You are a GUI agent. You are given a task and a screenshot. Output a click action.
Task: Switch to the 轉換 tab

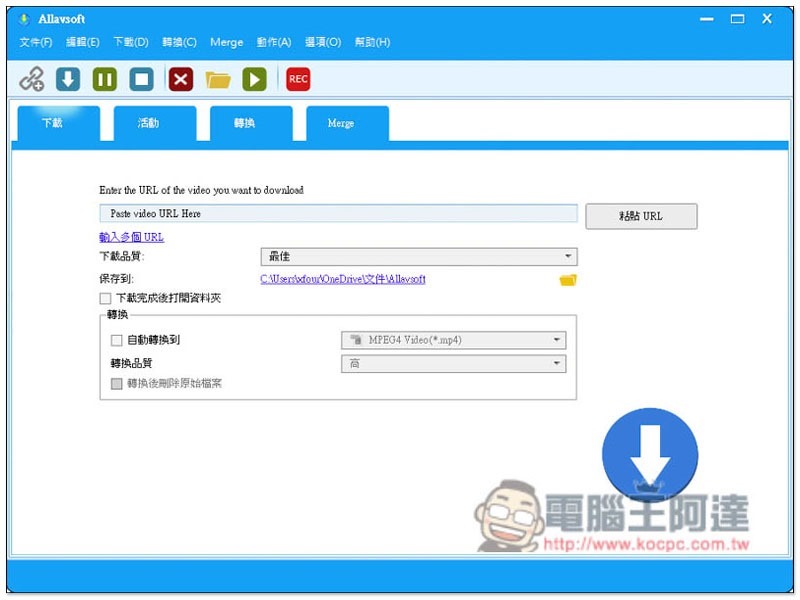click(x=251, y=123)
